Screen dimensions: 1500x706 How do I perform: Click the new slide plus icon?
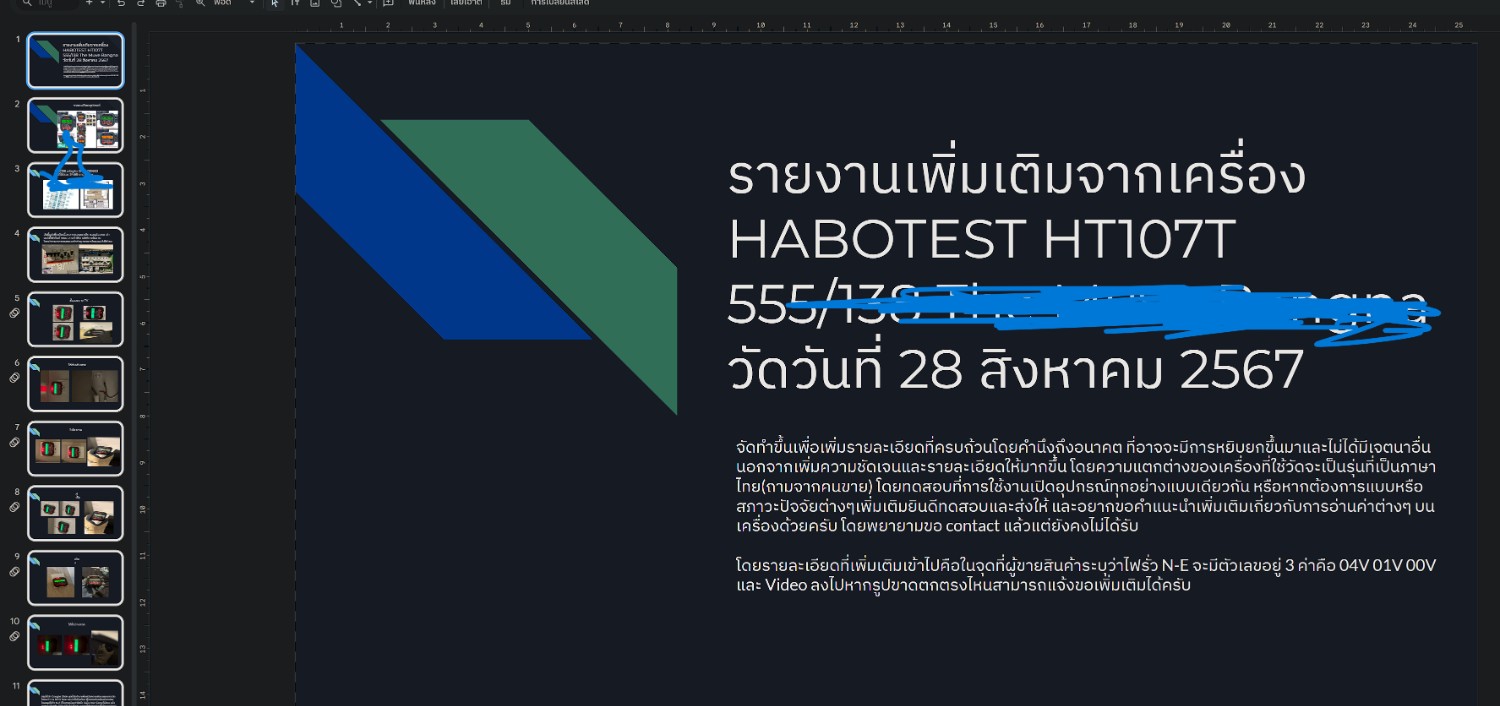89,3
